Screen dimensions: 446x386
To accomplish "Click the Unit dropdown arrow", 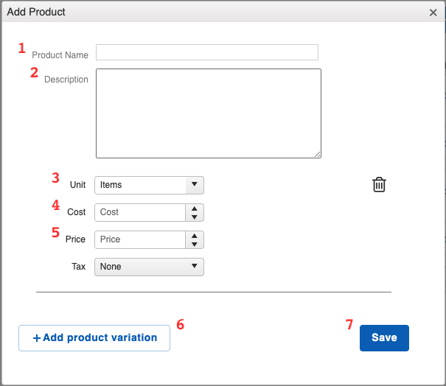I will [194, 184].
